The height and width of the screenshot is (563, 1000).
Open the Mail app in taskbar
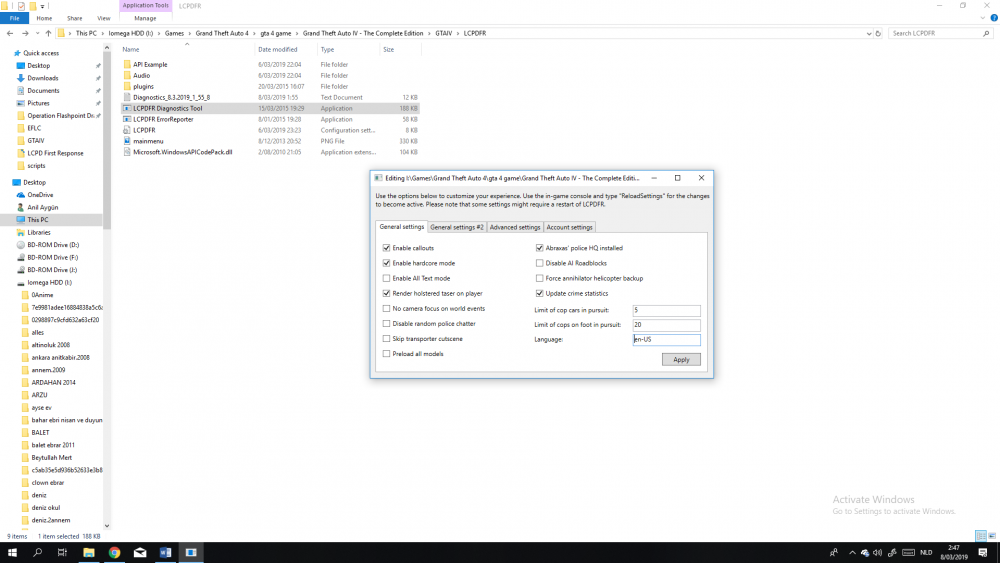140,552
